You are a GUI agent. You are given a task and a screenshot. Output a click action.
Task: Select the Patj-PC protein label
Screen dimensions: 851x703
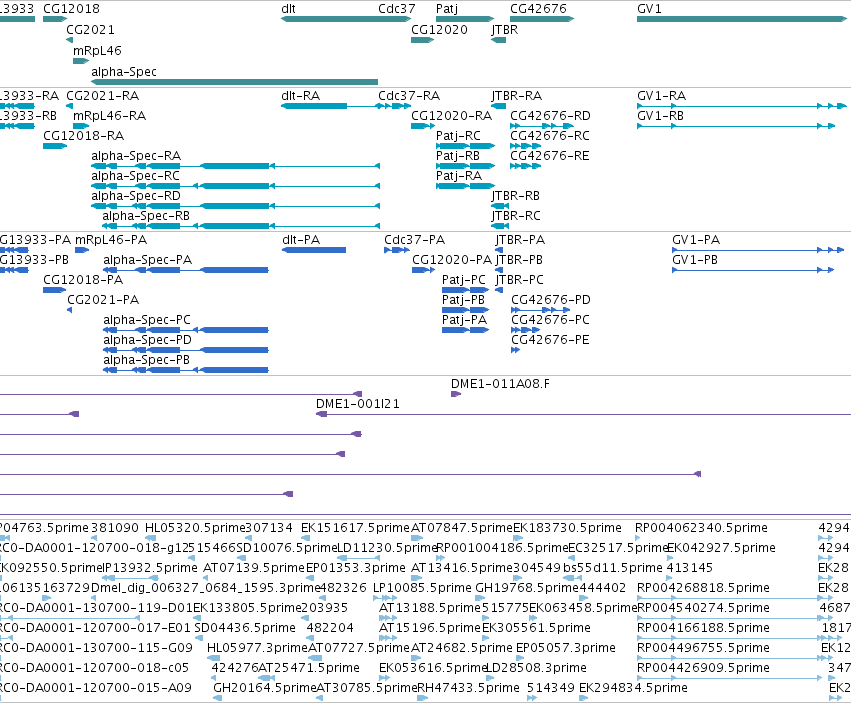(x=464, y=280)
